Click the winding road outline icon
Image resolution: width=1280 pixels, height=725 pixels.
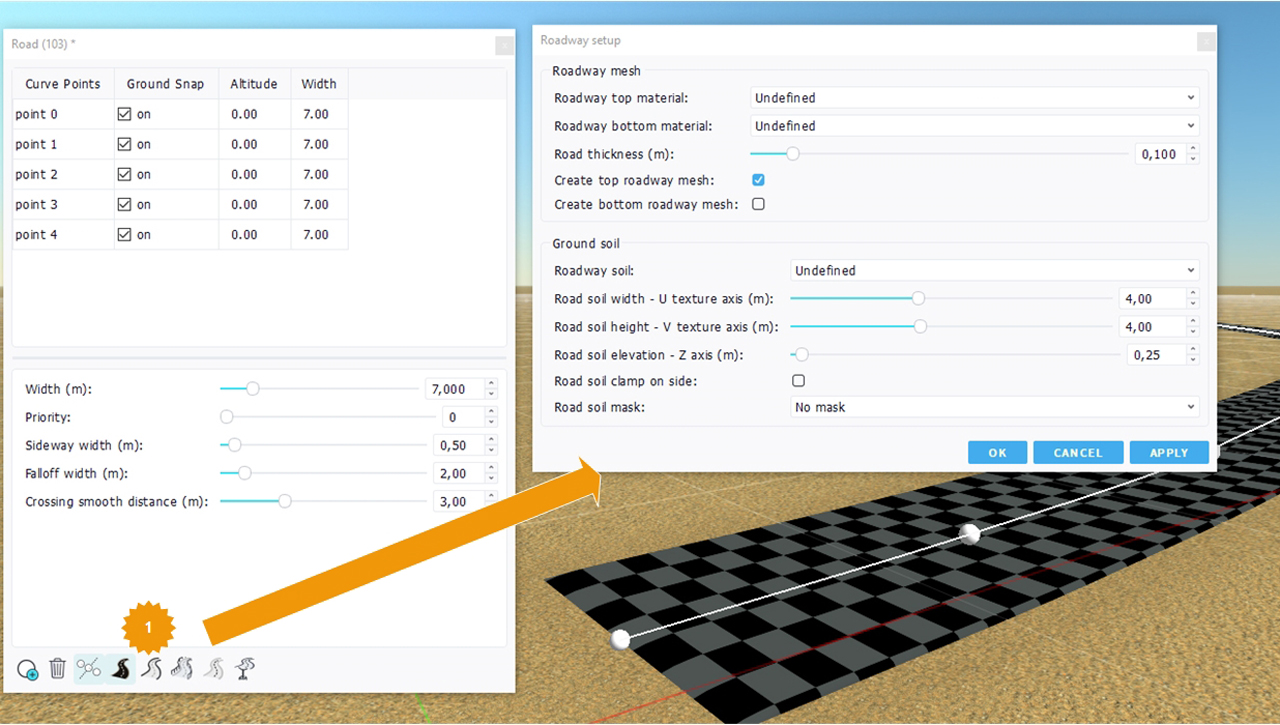151,668
